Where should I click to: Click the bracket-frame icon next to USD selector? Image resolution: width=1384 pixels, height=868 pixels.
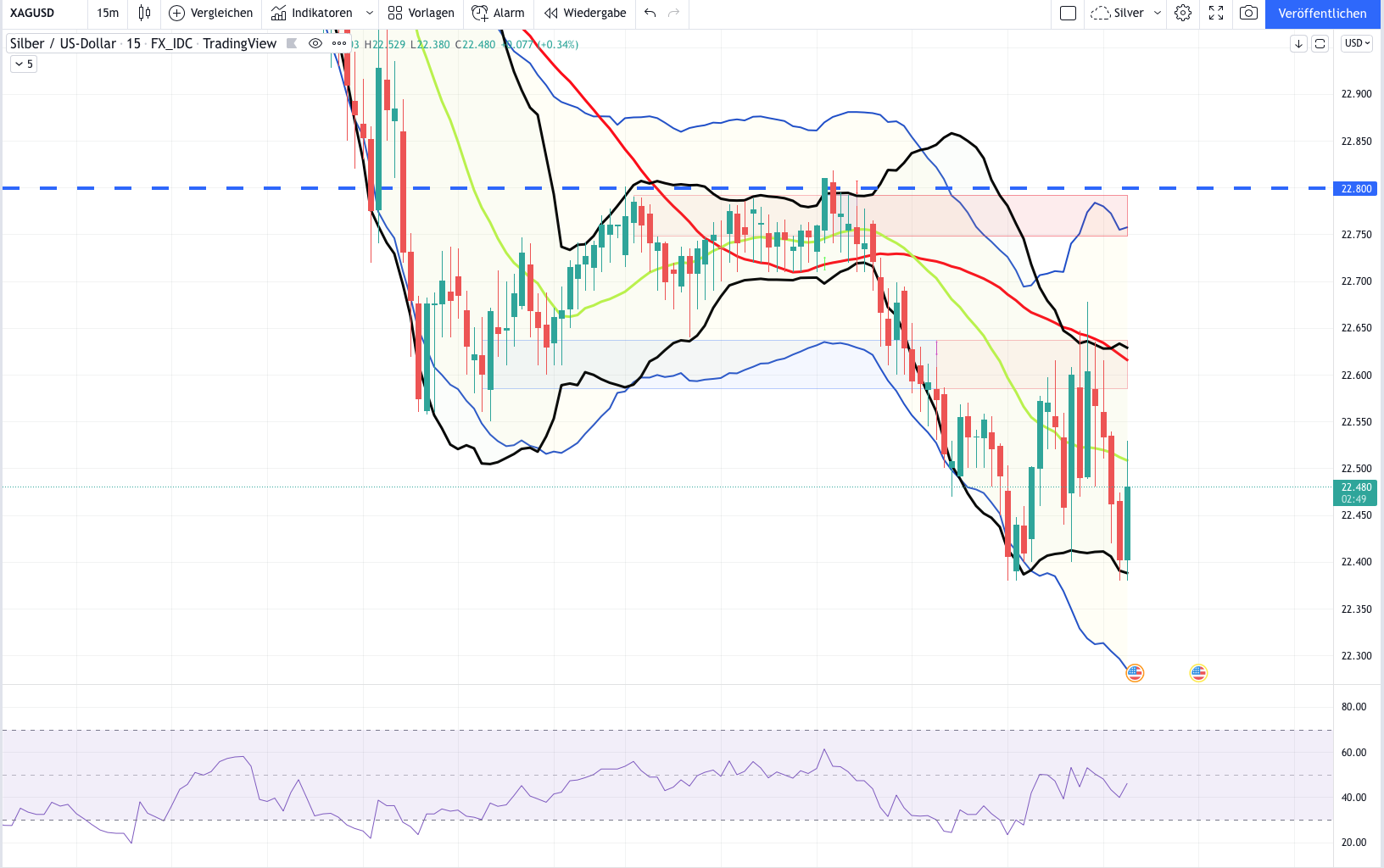[1320, 43]
